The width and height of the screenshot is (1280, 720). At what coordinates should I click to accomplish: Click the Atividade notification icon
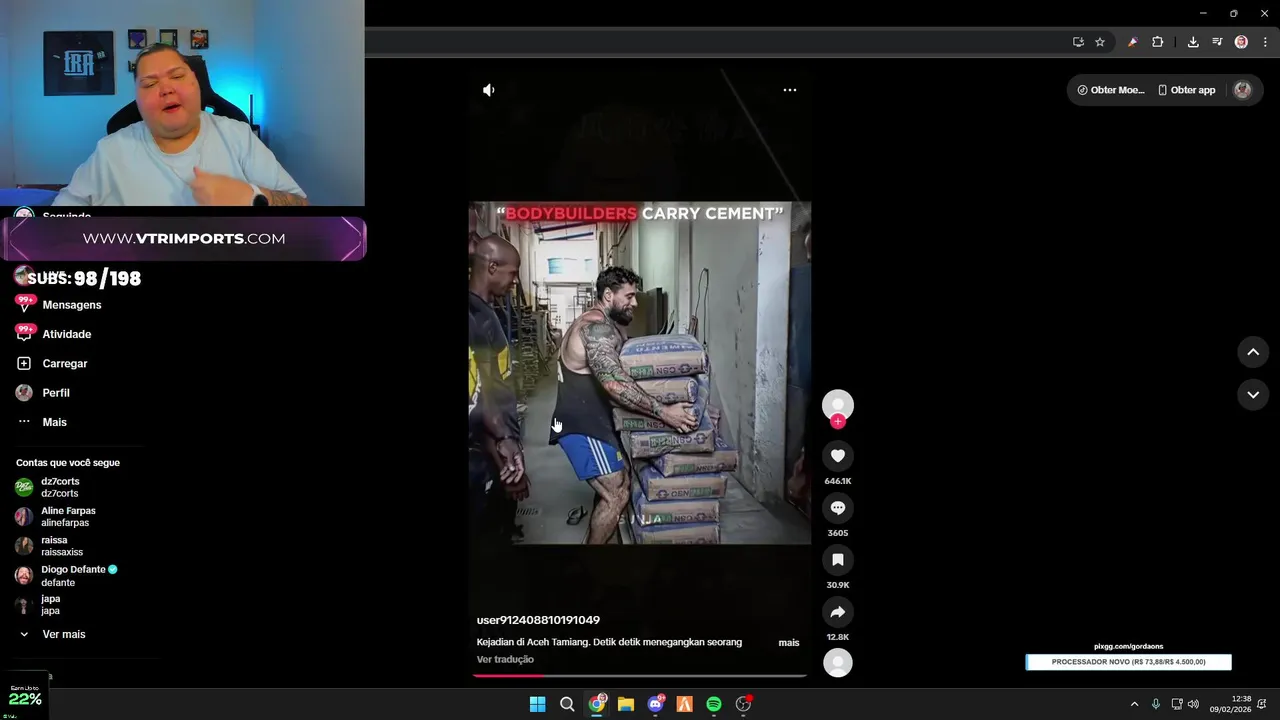click(24, 333)
